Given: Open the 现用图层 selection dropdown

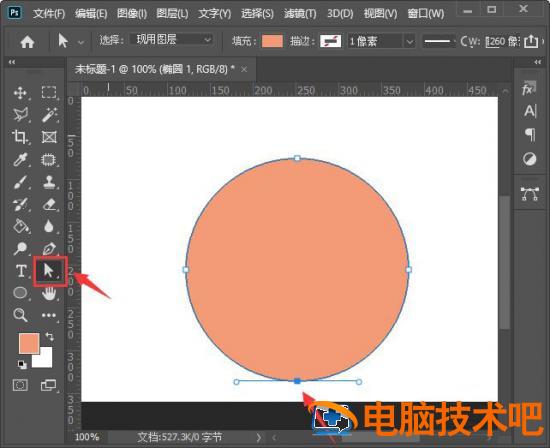Looking at the screenshot, I should [171, 39].
